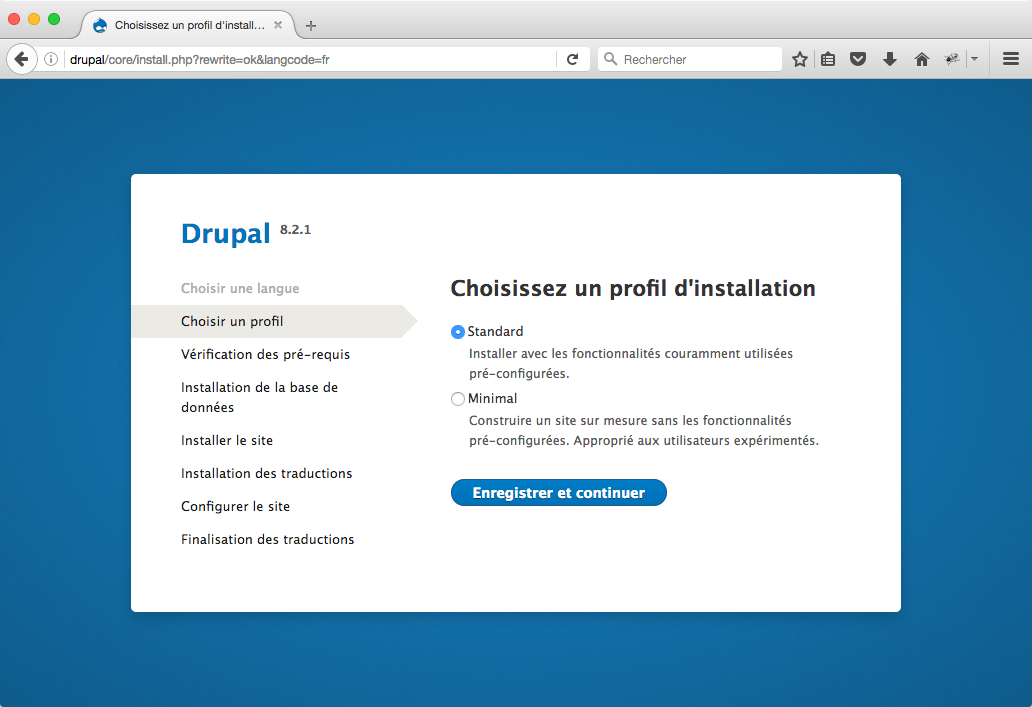
Task: Click 'Installation de la base de données' step
Action: click(x=259, y=397)
